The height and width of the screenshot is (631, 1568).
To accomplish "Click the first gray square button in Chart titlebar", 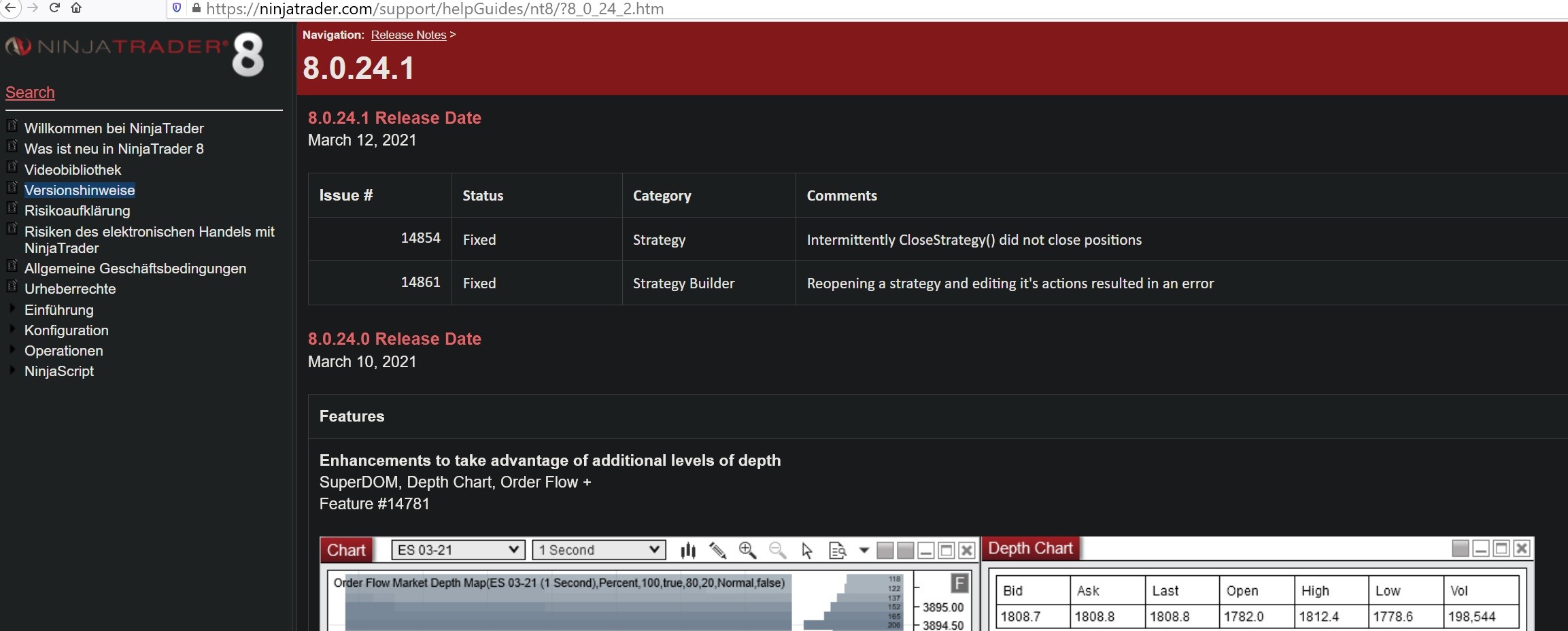I will click(885, 550).
